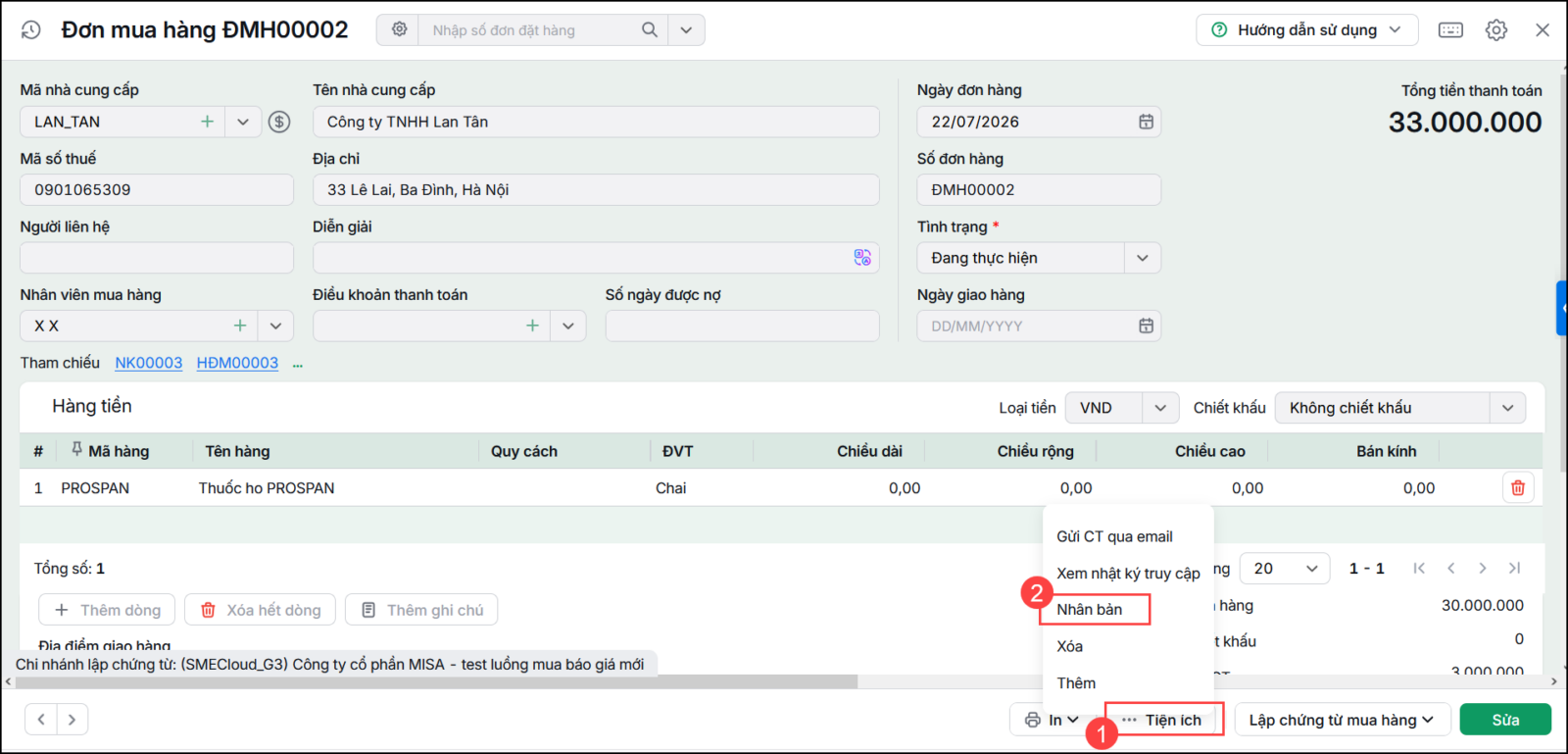Expand the Tình trạng dropdown
The width and height of the screenshot is (1568, 754).
coord(1143,258)
